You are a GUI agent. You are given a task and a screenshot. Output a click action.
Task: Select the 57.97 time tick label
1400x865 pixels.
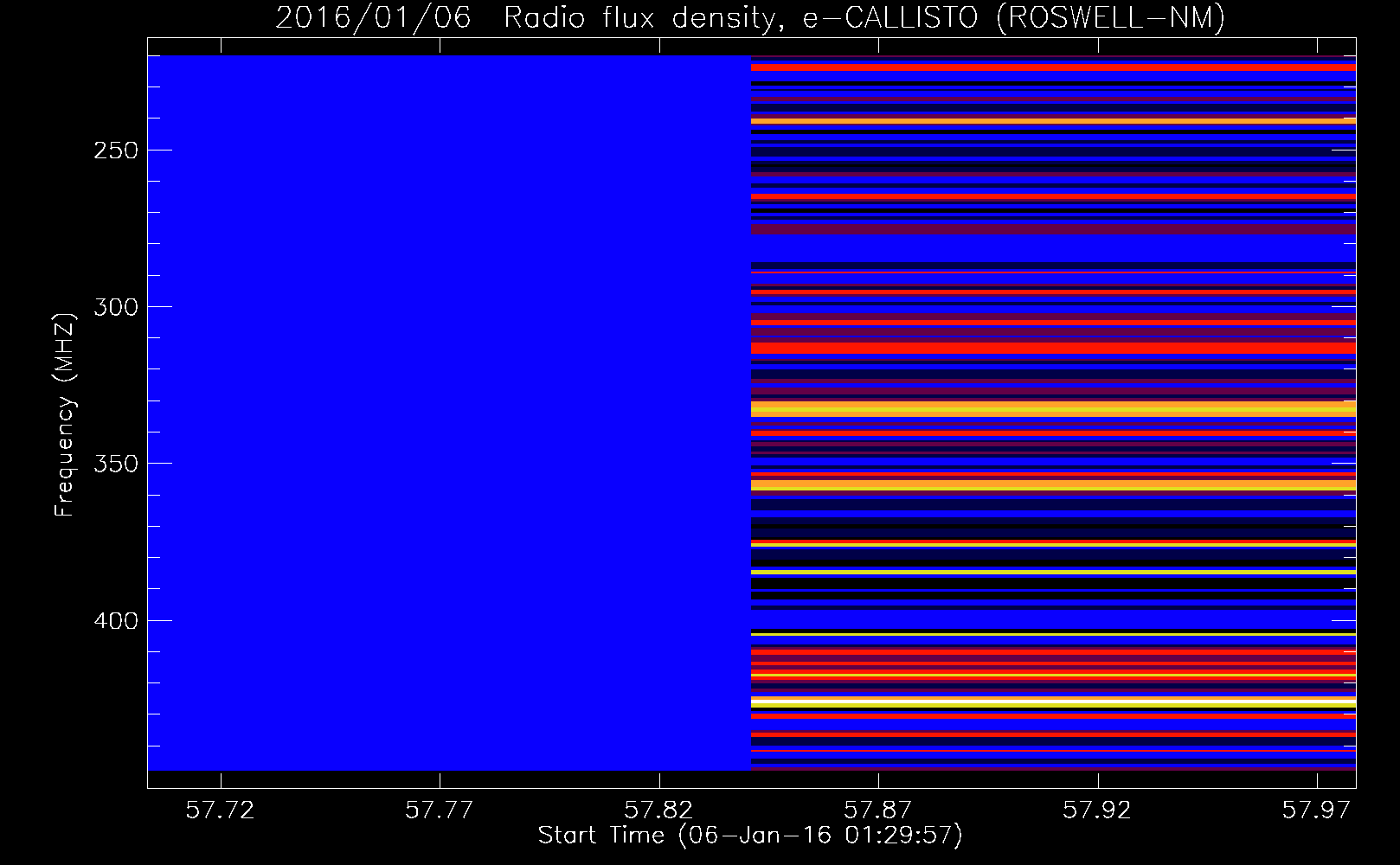pyautogui.click(x=1316, y=811)
